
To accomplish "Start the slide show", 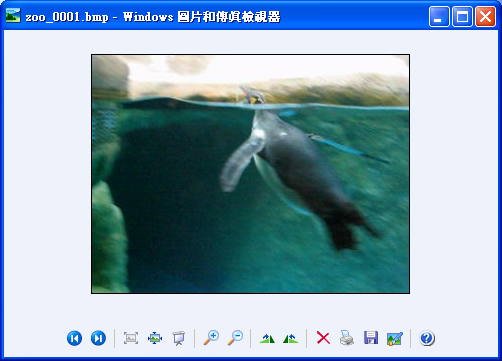I will point(179,338).
